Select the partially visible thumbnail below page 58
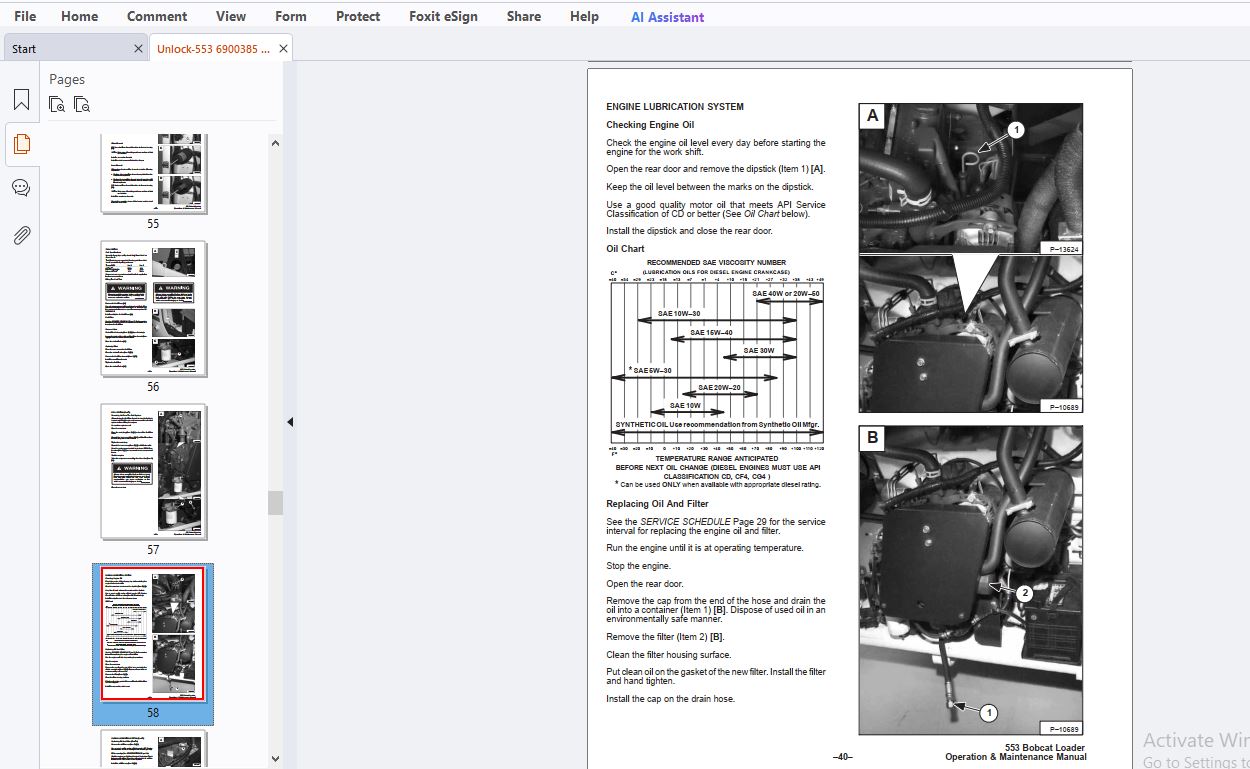The image size is (1250, 769). pos(153,749)
